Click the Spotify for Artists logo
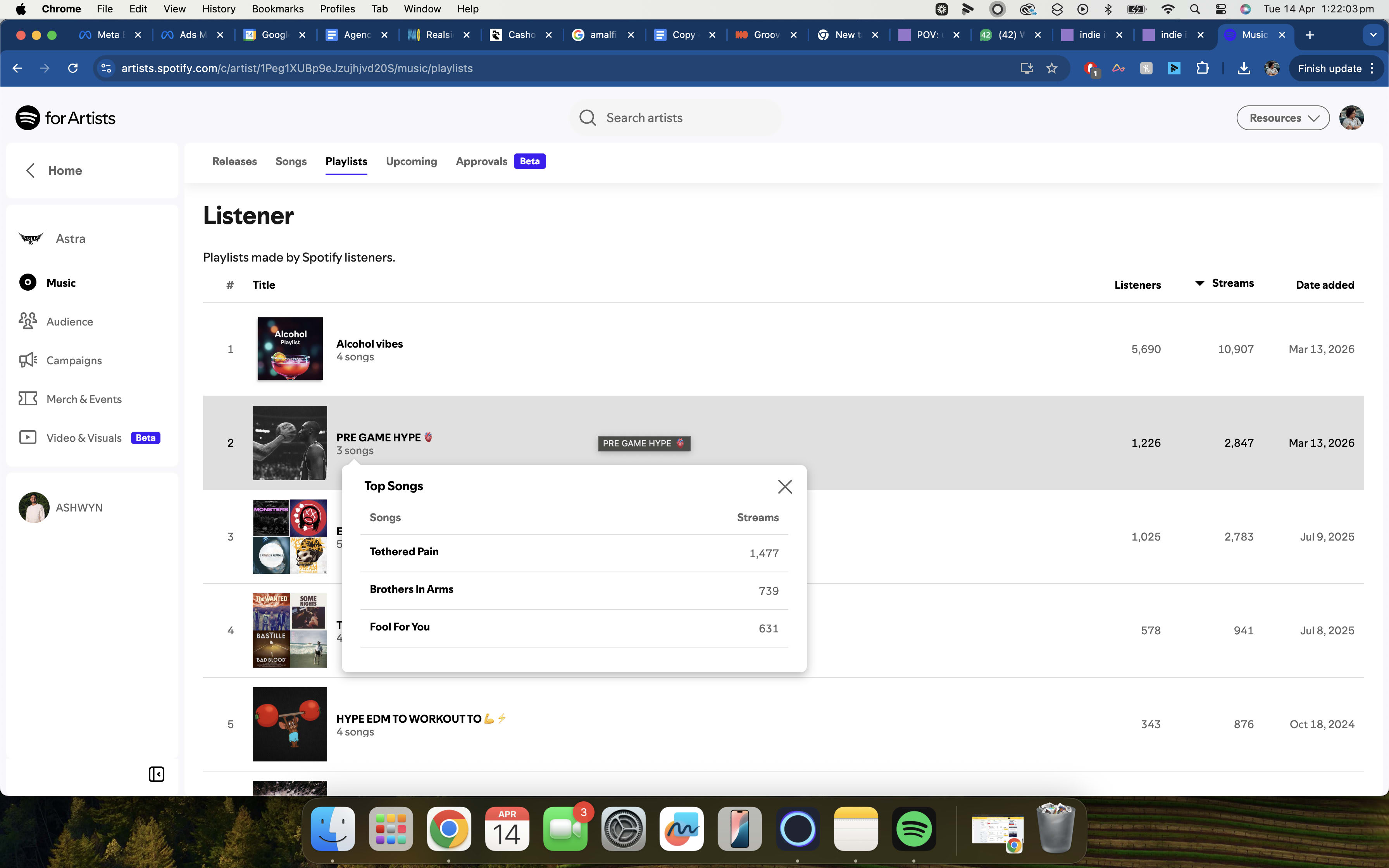 point(65,118)
